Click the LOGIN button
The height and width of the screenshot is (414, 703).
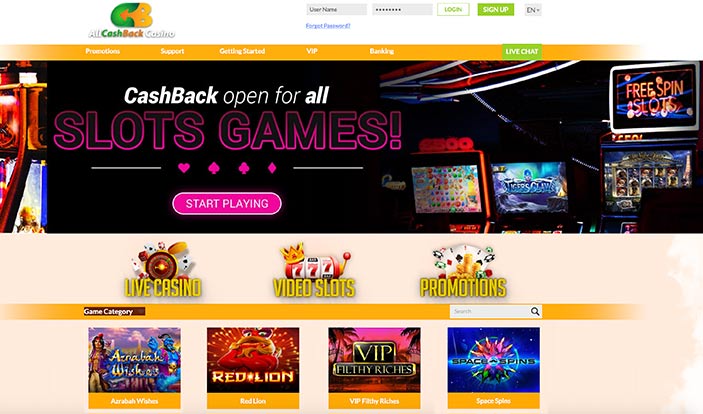pyautogui.click(x=453, y=9)
